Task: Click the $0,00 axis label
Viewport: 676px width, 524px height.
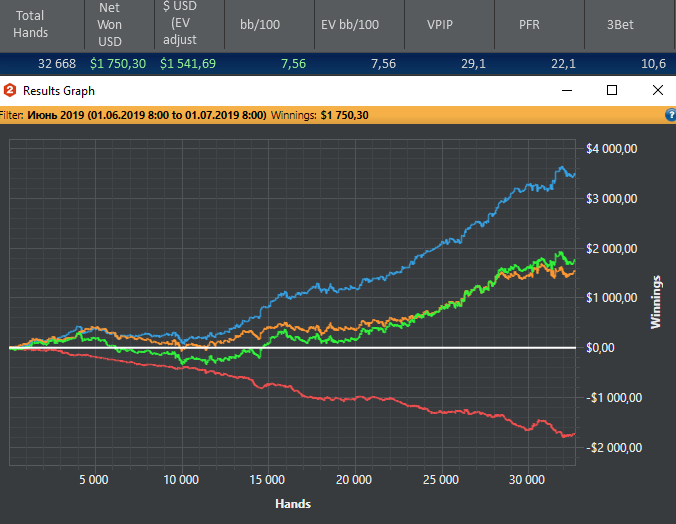Action: click(x=600, y=348)
